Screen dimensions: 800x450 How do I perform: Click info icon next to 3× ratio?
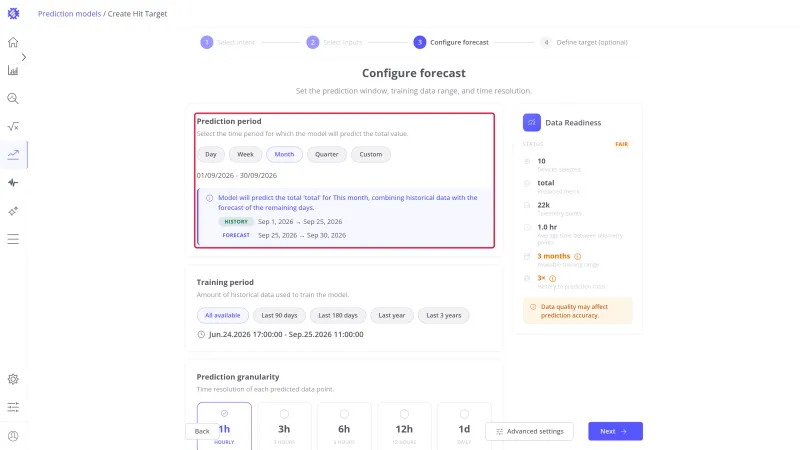[553, 279]
